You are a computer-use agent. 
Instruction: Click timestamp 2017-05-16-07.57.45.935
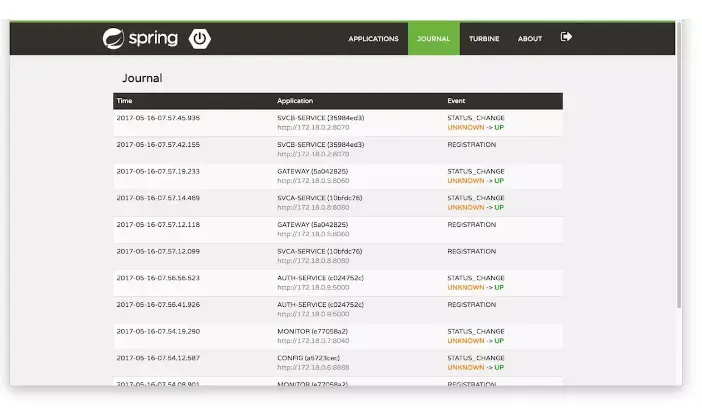click(x=158, y=118)
